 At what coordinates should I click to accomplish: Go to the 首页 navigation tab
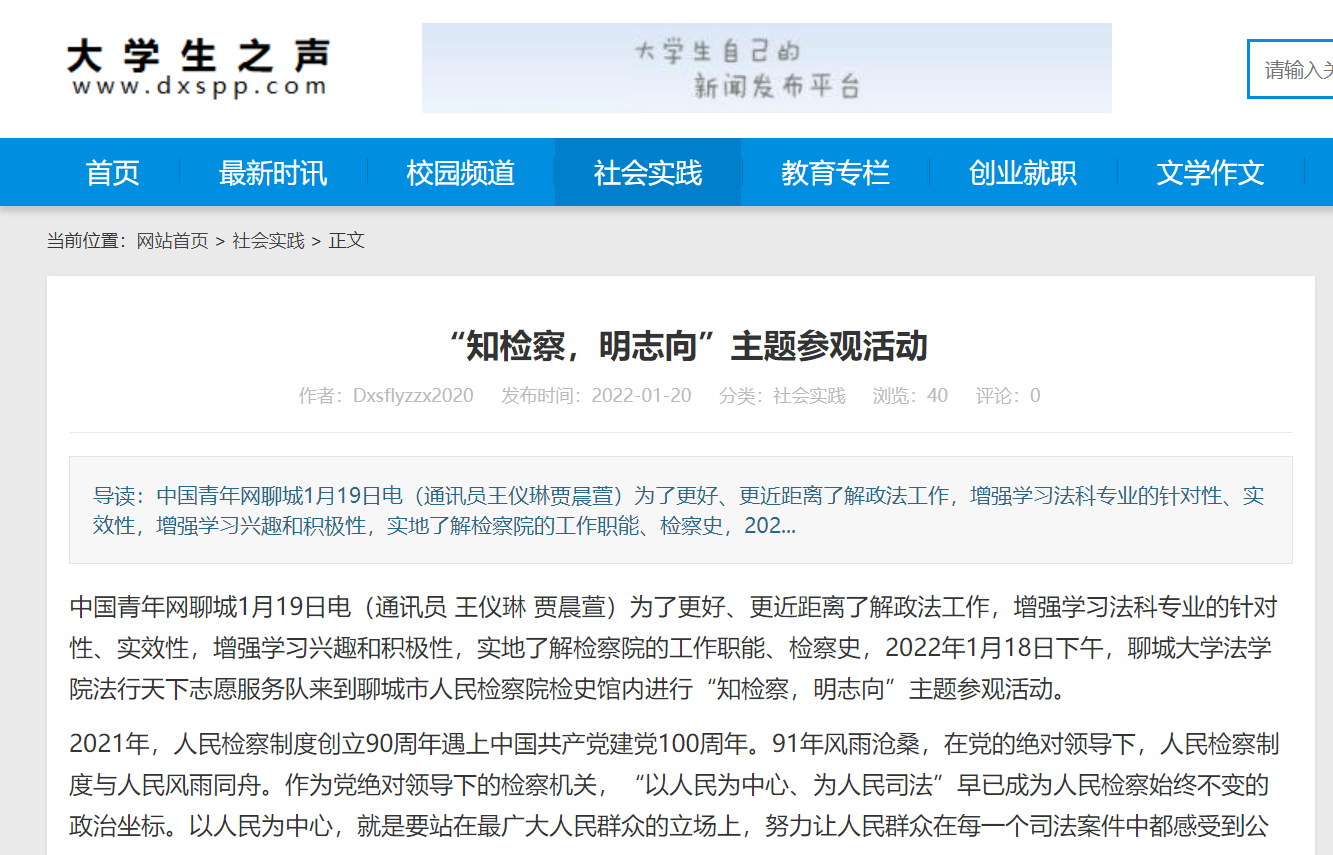click(113, 173)
